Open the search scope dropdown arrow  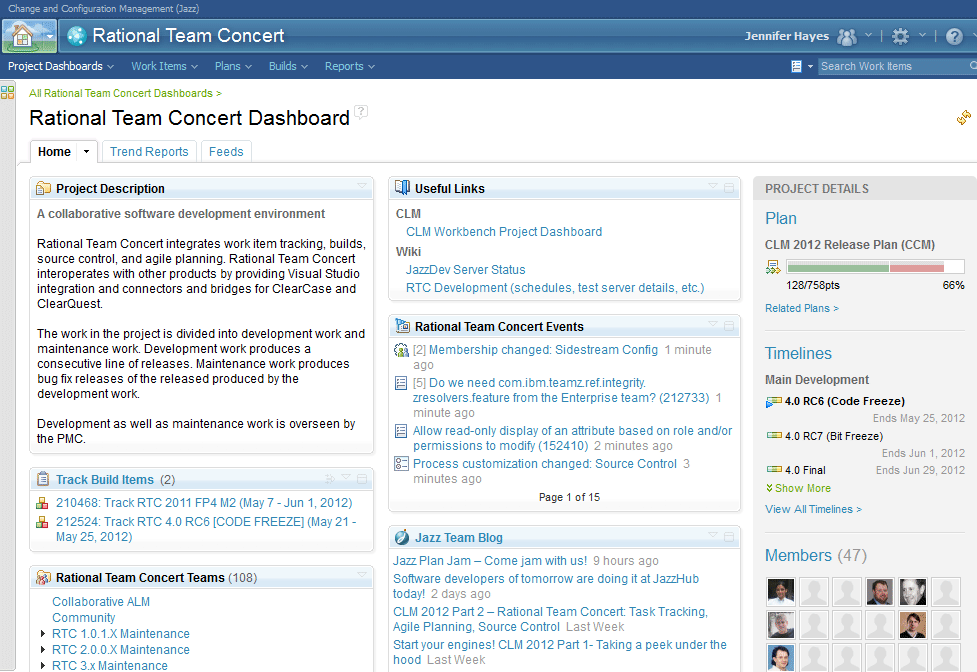click(x=810, y=66)
